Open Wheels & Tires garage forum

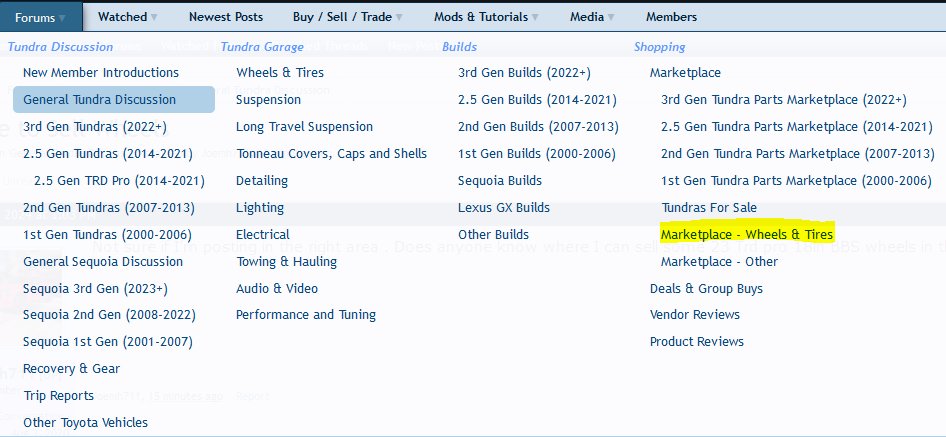pos(280,72)
